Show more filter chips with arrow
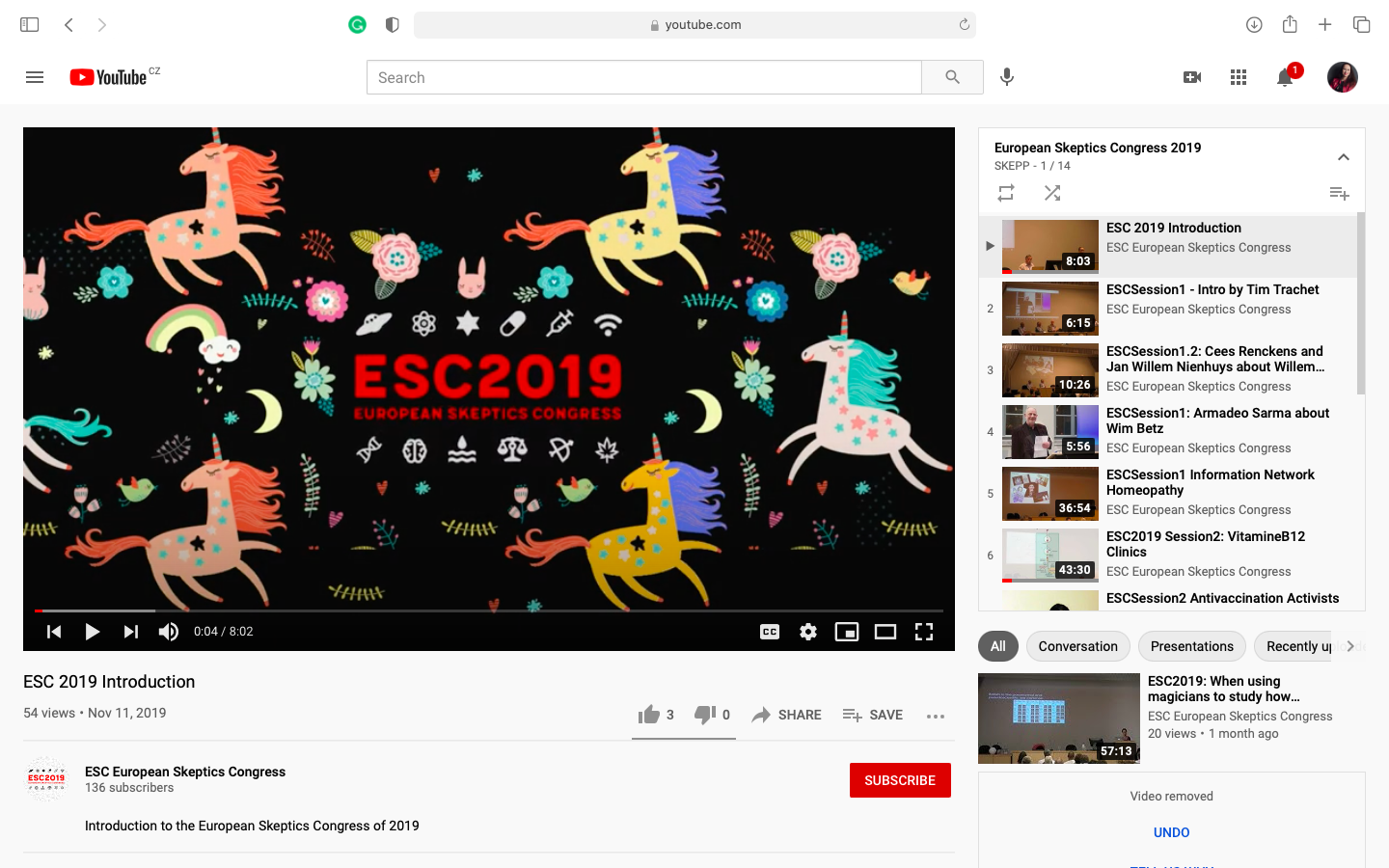Viewport: 1389px width, 868px height. coord(1350,646)
